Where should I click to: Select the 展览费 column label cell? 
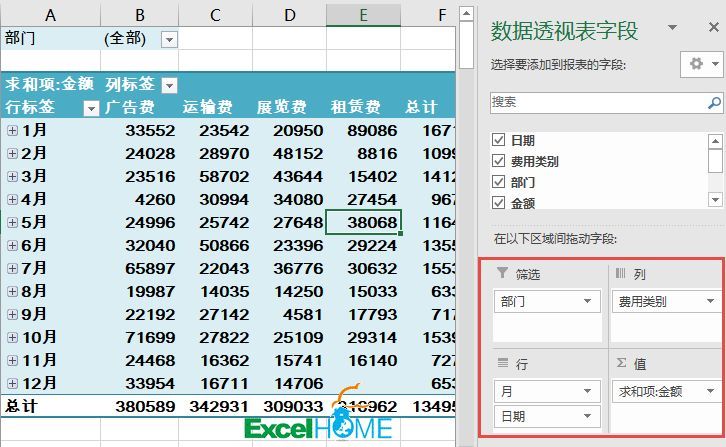(289, 107)
